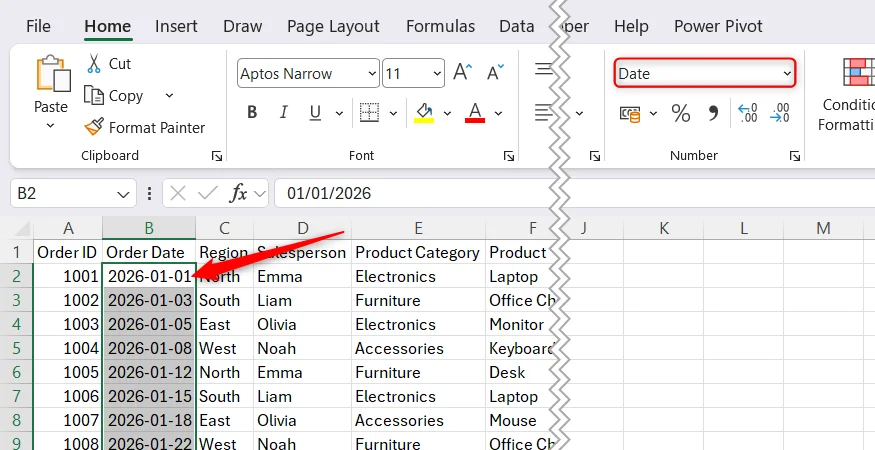The height and width of the screenshot is (450, 875).
Task: Apply the yellow Fill Color bucket
Action: [425, 113]
